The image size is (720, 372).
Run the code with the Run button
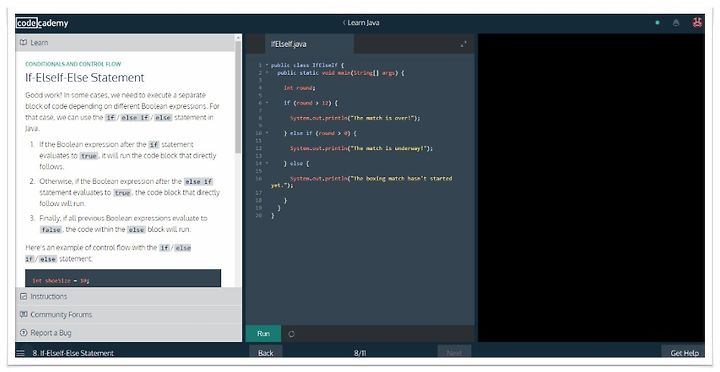point(264,333)
